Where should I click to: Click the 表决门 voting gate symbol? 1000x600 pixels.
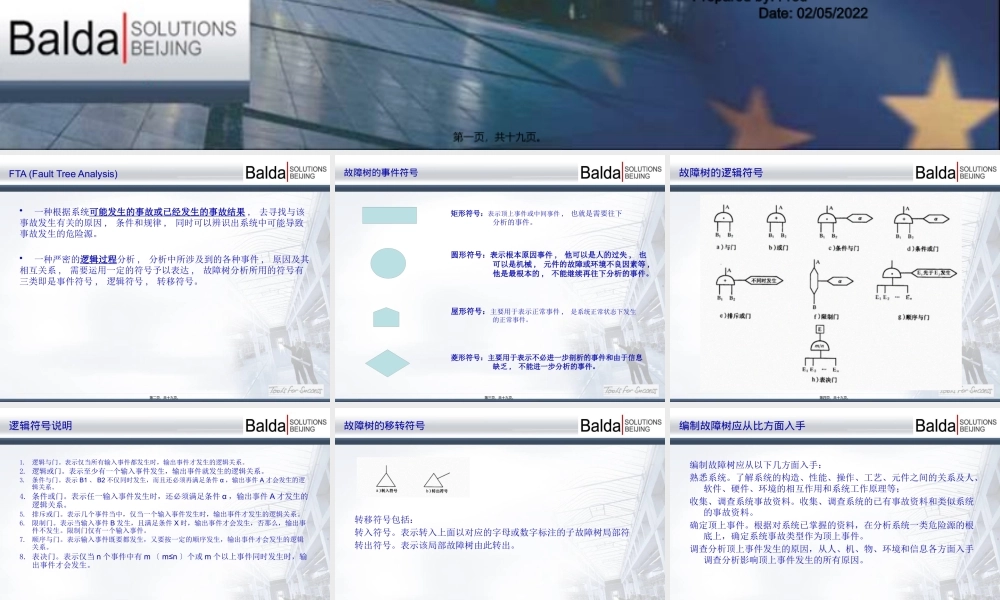point(820,344)
